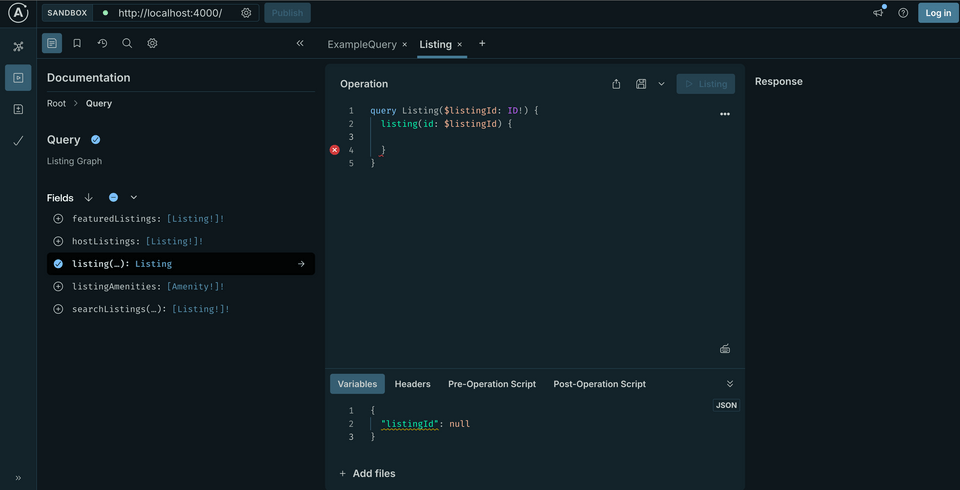Click the JSON format button
Screen dimensions: 960x490
726,405
